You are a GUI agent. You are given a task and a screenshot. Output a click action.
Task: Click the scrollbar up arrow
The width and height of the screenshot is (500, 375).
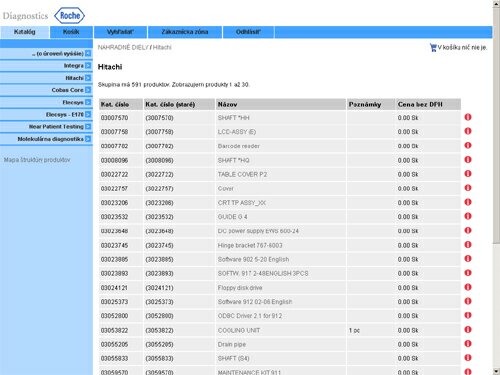tap(496, 3)
